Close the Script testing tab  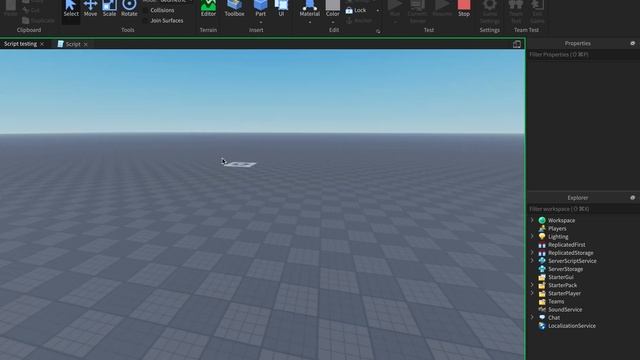pyautogui.click(x=42, y=44)
